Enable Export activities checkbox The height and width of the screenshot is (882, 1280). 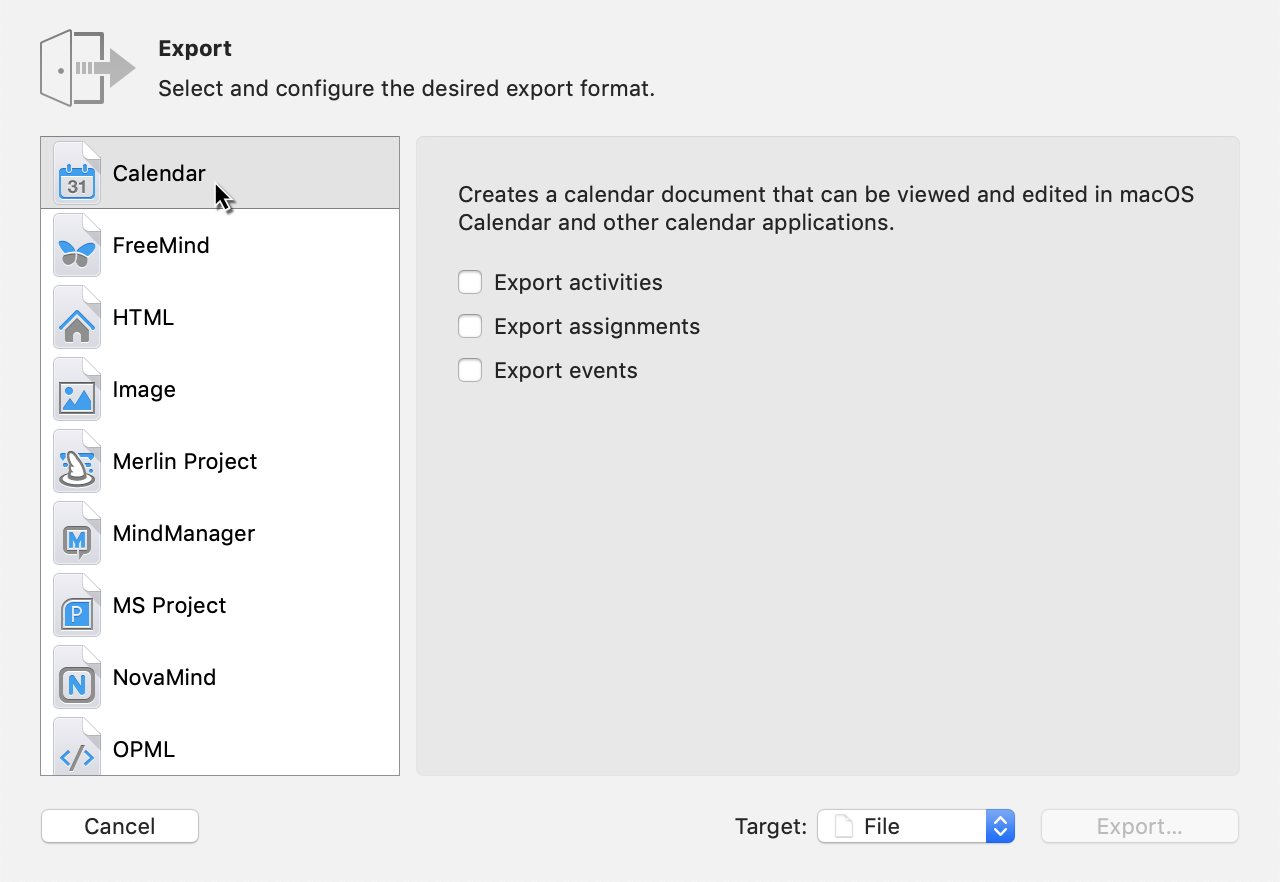470,282
